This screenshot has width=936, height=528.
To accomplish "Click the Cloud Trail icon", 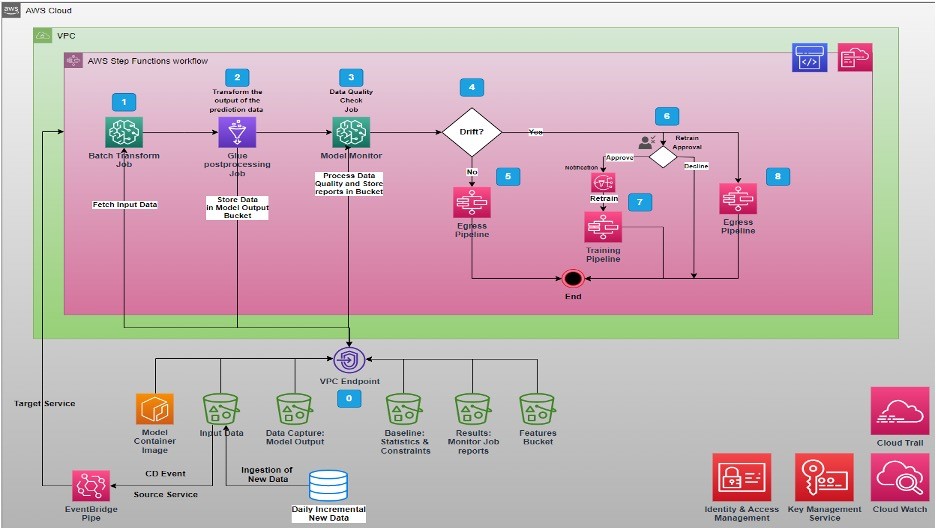I will click(900, 411).
